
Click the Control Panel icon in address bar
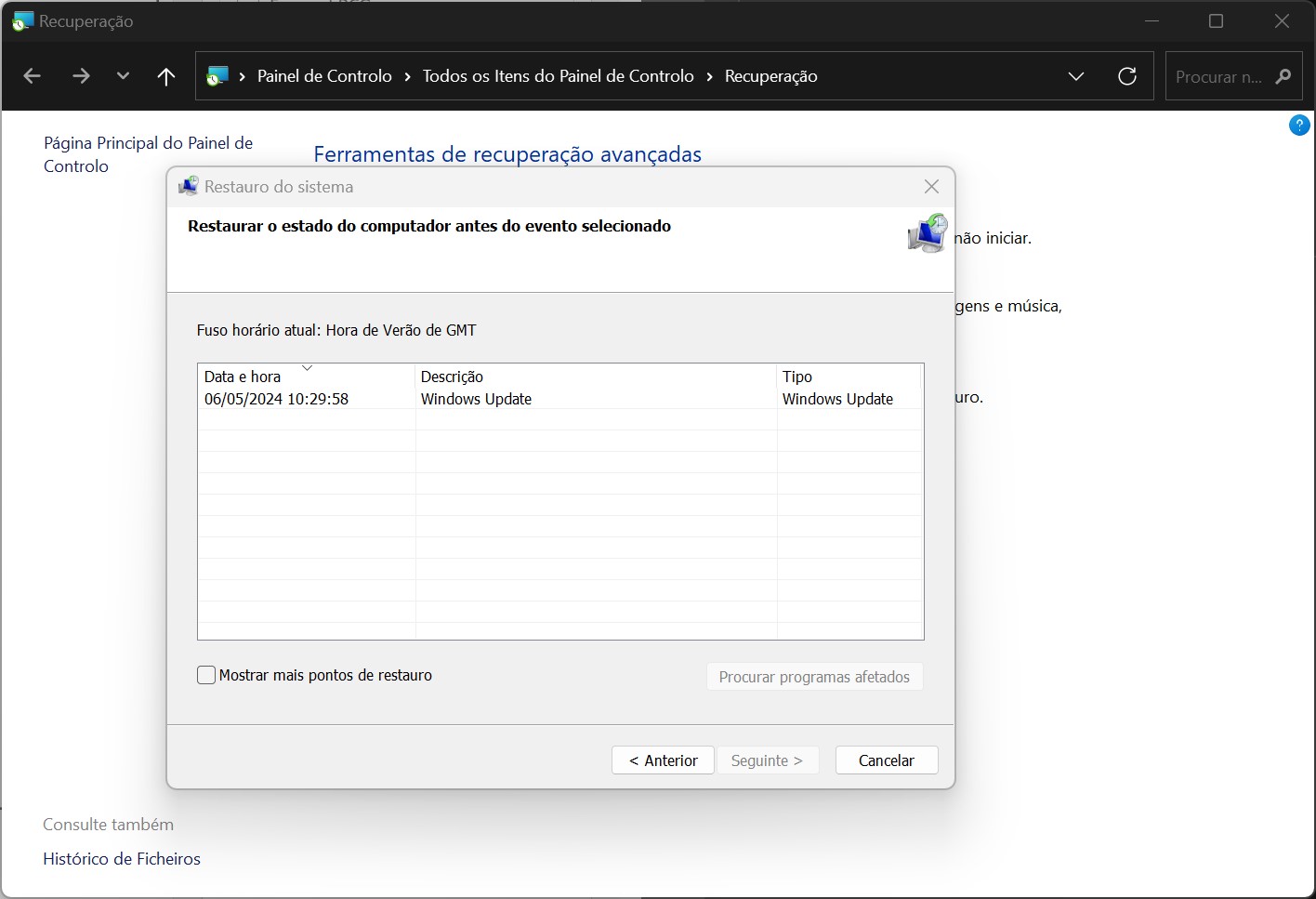pyautogui.click(x=217, y=76)
